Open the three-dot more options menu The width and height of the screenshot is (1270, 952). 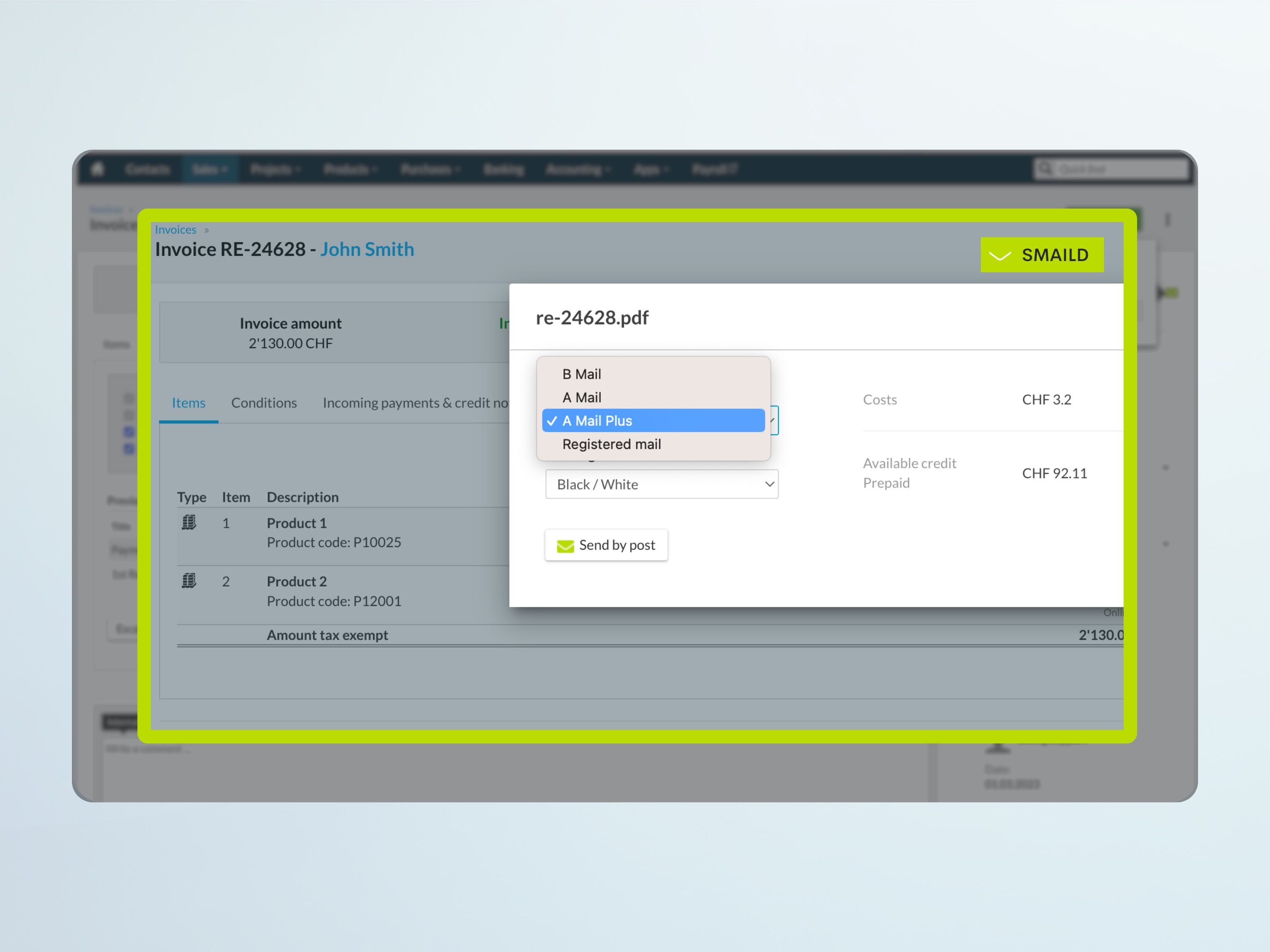(1167, 220)
